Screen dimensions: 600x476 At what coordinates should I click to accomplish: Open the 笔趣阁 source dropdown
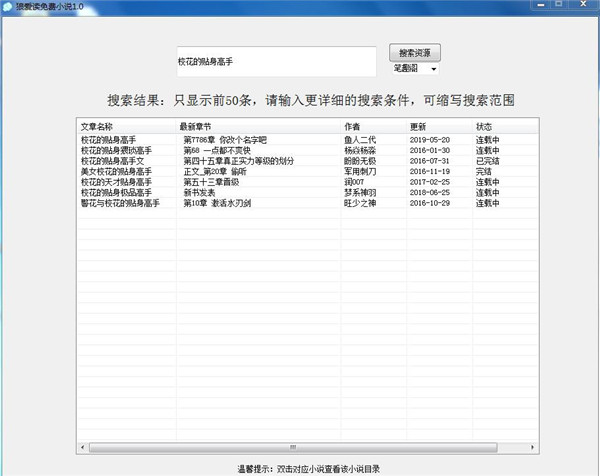click(415, 69)
